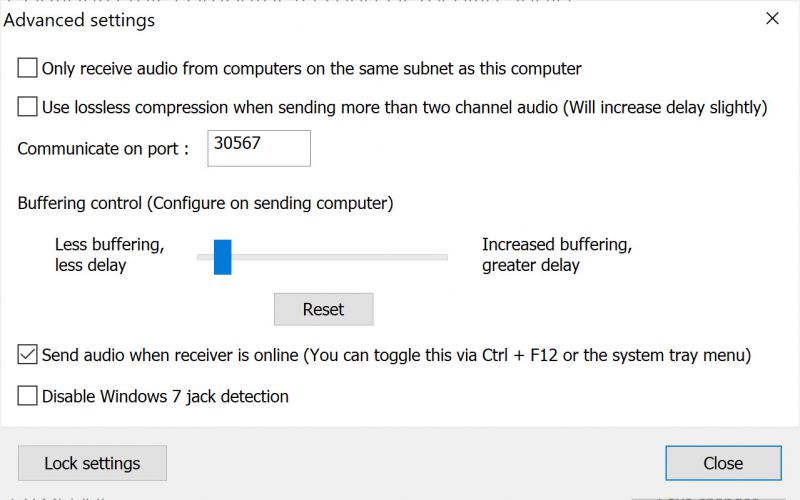Tick the lossless compression checkbox

point(28,107)
